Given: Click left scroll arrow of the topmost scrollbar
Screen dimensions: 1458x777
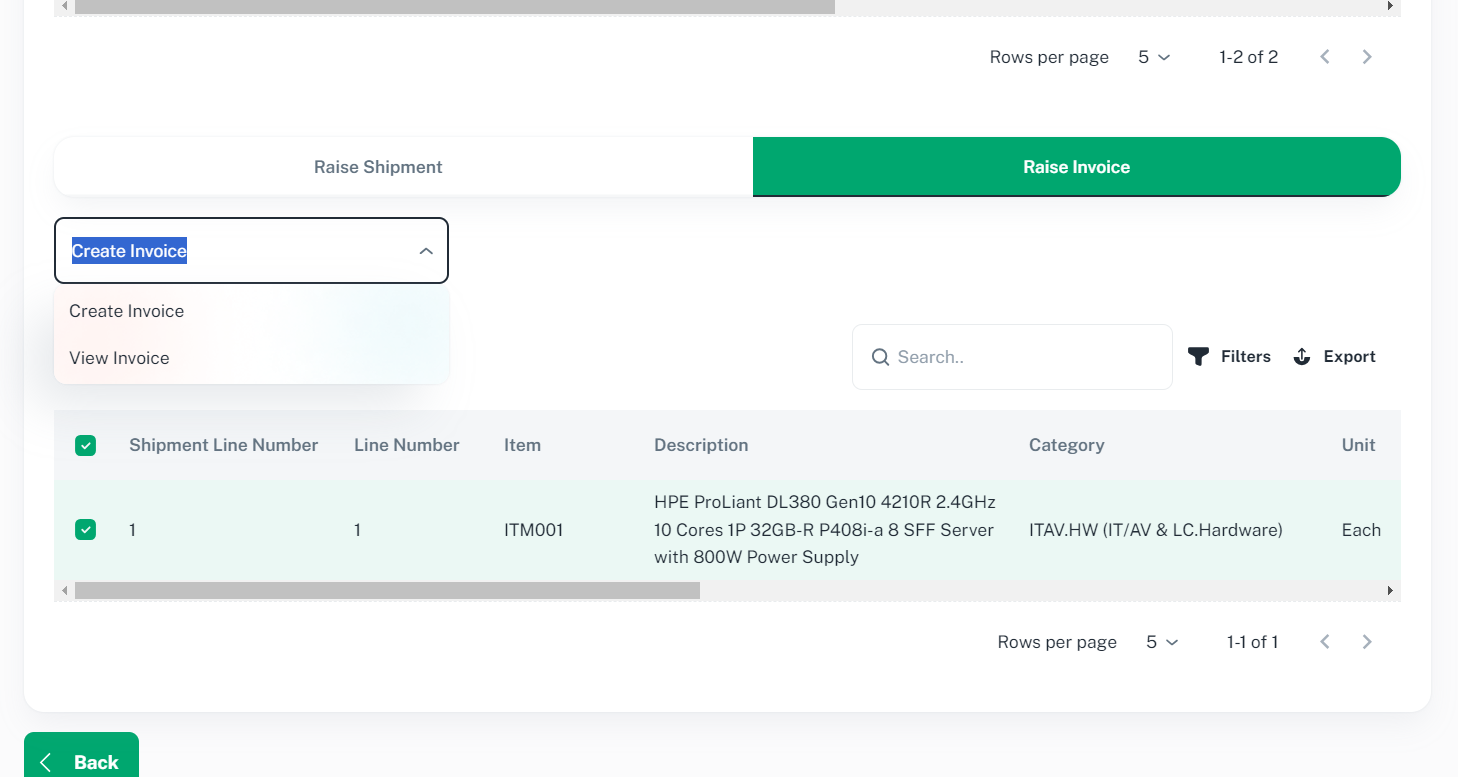Looking at the screenshot, I should (65, 6).
